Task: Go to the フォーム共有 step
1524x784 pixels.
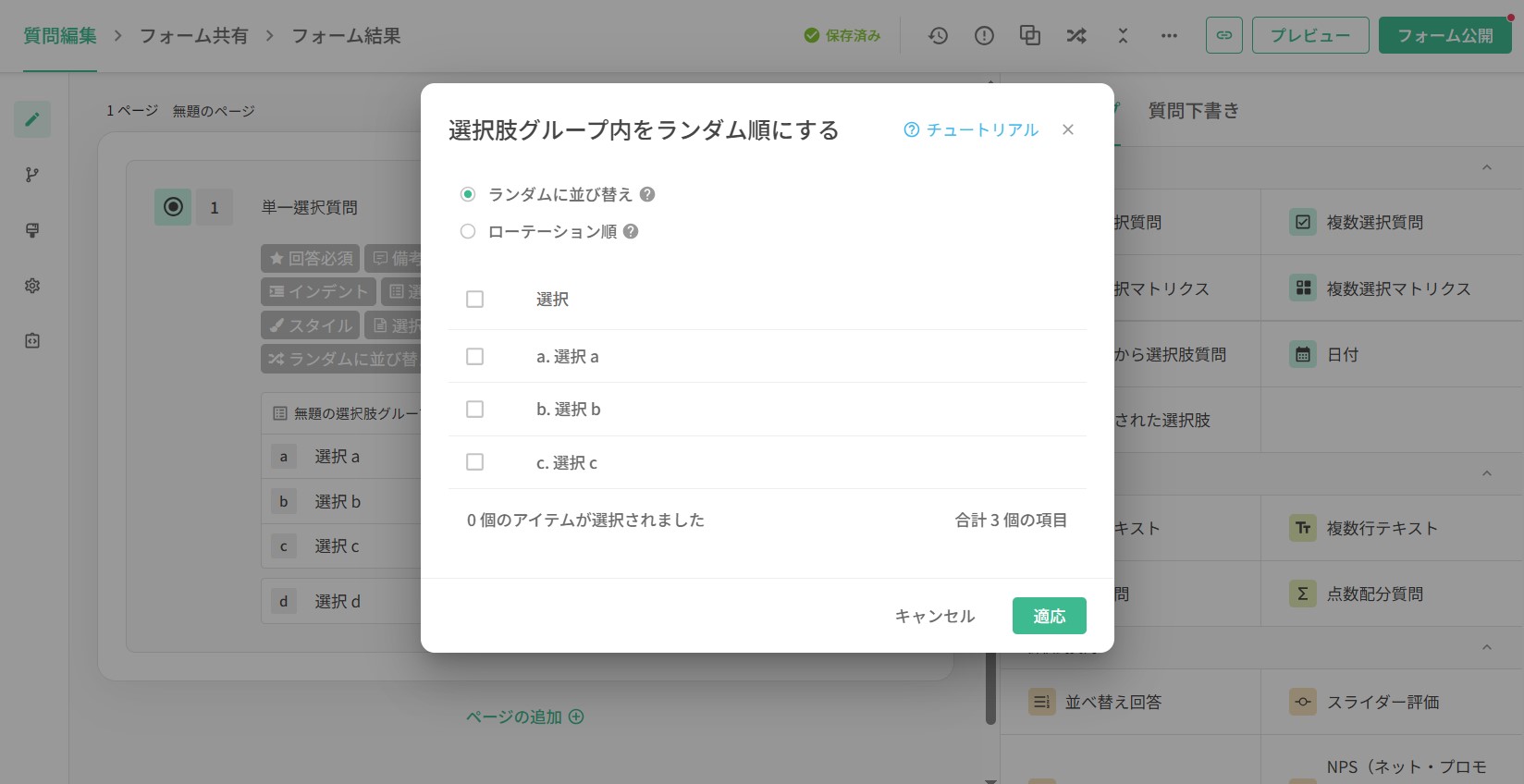Action: click(x=193, y=36)
